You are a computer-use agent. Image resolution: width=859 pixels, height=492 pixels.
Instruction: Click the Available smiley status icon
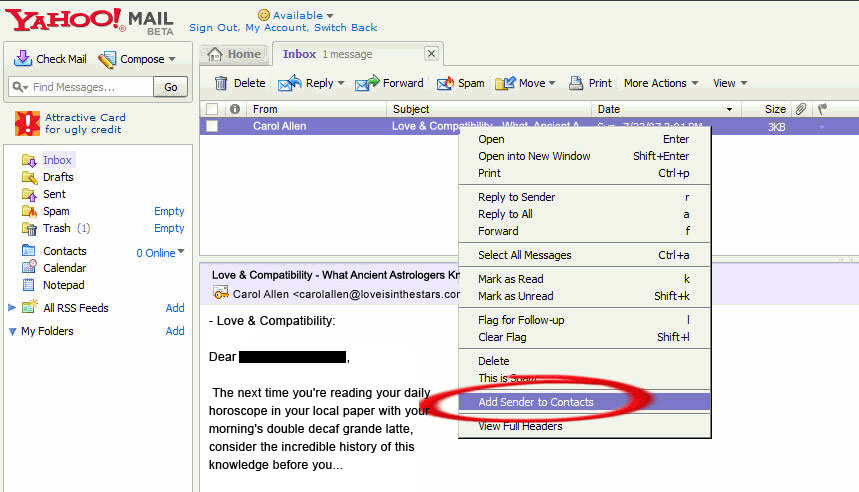(x=264, y=15)
